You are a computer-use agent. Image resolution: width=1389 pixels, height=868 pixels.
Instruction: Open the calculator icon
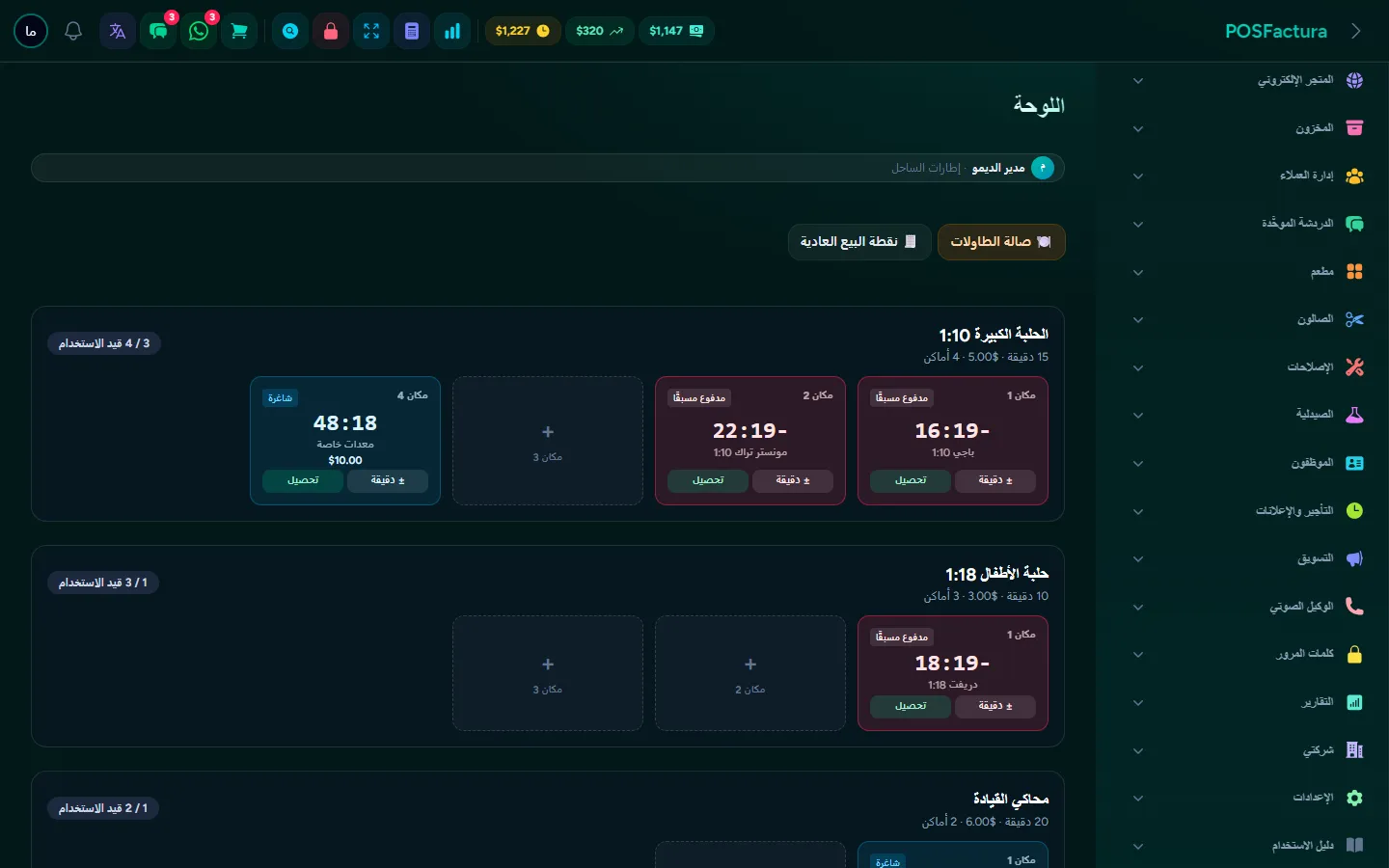tap(412, 31)
